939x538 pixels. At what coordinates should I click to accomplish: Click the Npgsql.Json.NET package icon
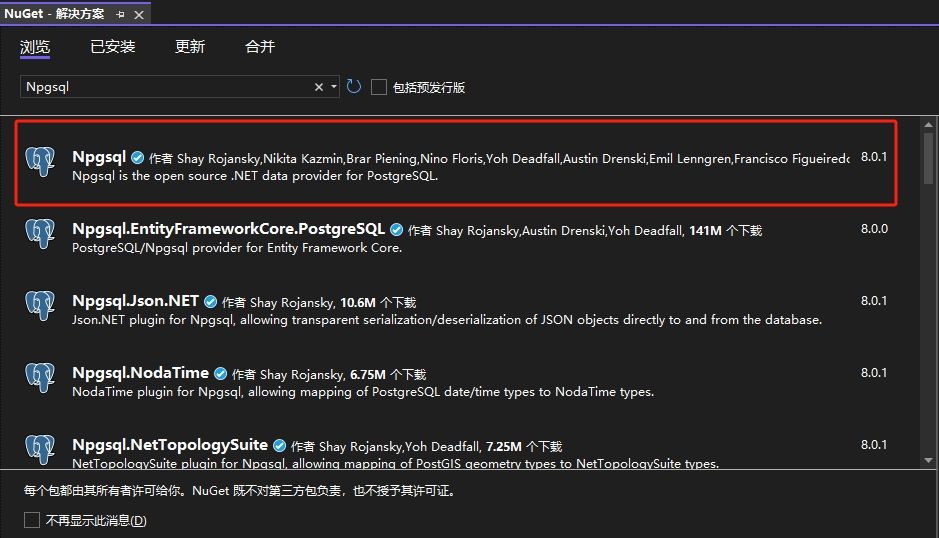pos(40,305)
